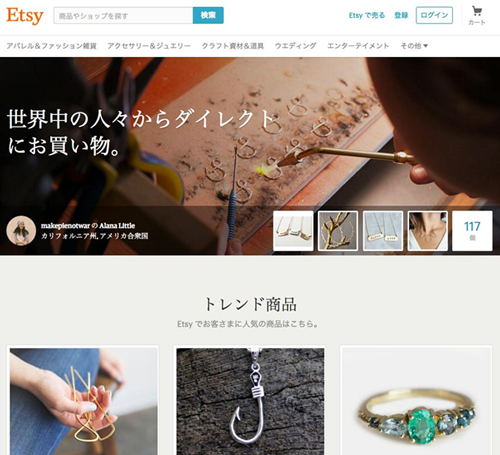Open the fish hook pendant product
This screenshot has height=455, width=500.
pyautogui.click(x=250, y=401)
